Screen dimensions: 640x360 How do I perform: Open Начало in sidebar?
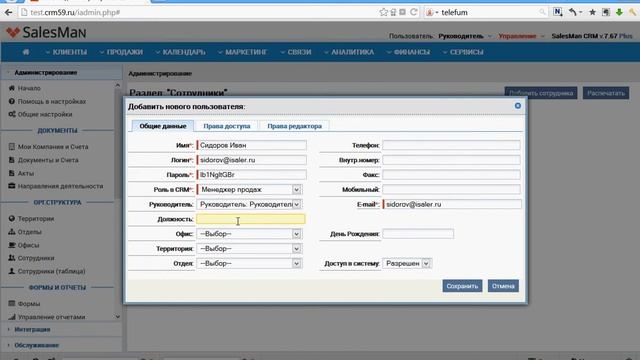click(x=29, y=88)
